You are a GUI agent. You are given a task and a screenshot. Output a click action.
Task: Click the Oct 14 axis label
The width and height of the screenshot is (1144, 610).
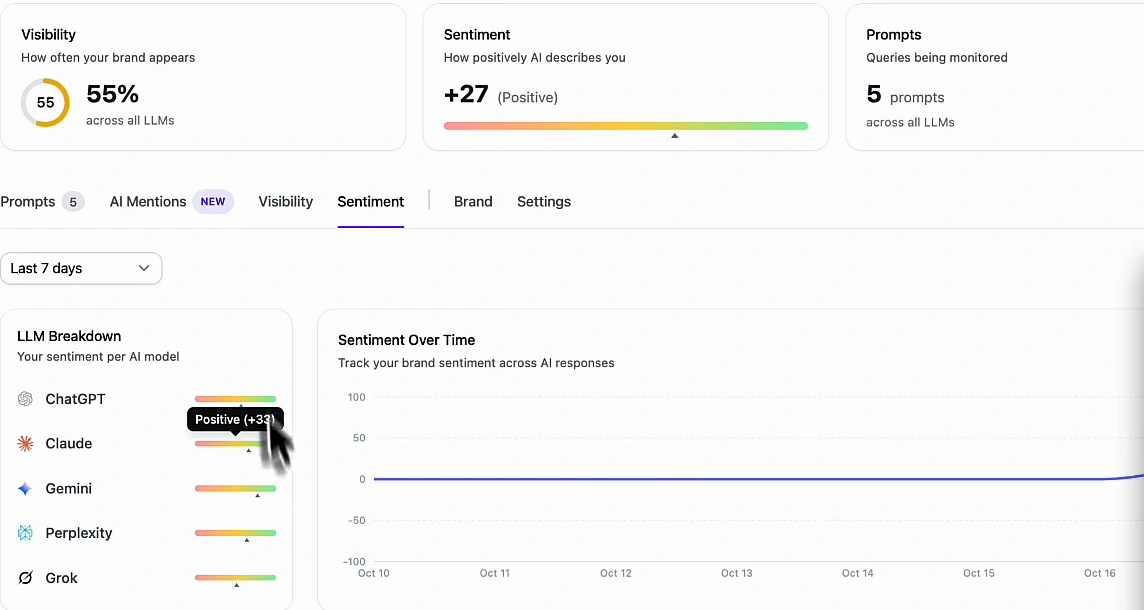[858, 574]
